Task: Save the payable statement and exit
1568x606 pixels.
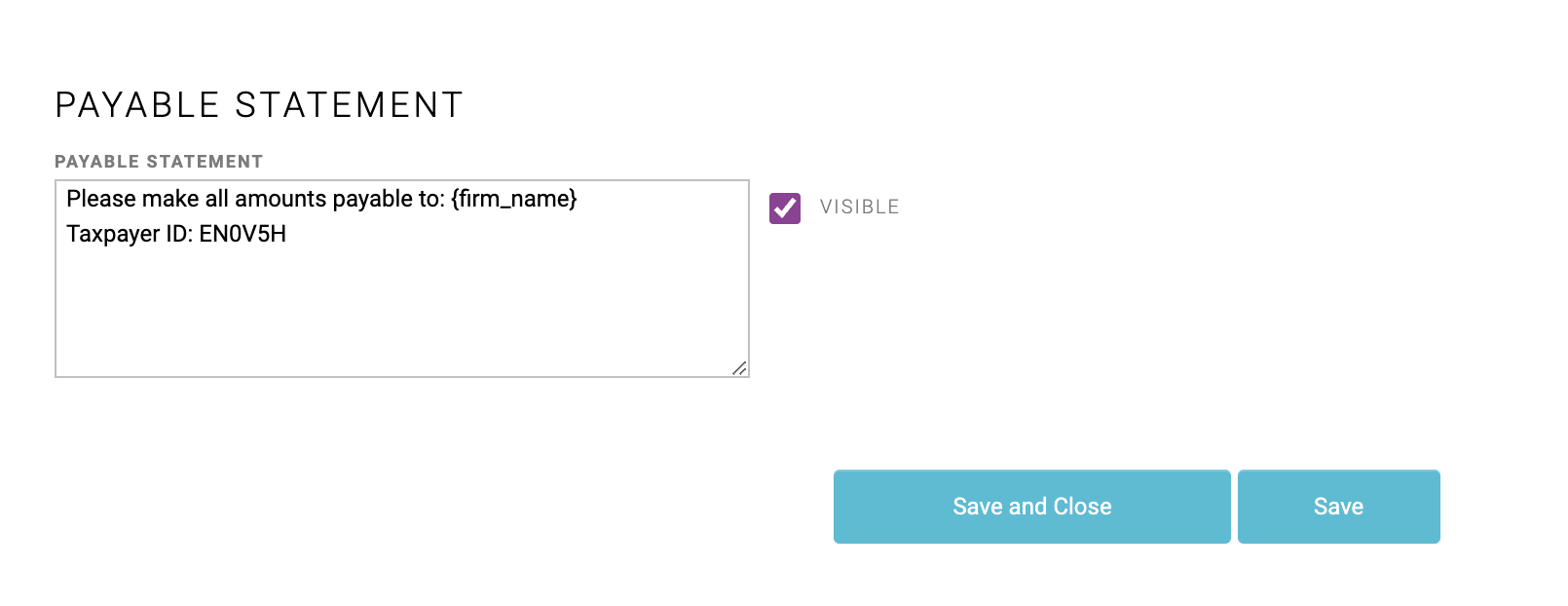Action: pos(1030,506)
